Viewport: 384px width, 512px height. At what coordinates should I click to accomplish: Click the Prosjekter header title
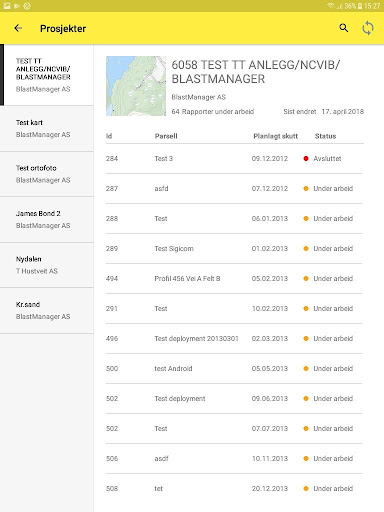63,29
